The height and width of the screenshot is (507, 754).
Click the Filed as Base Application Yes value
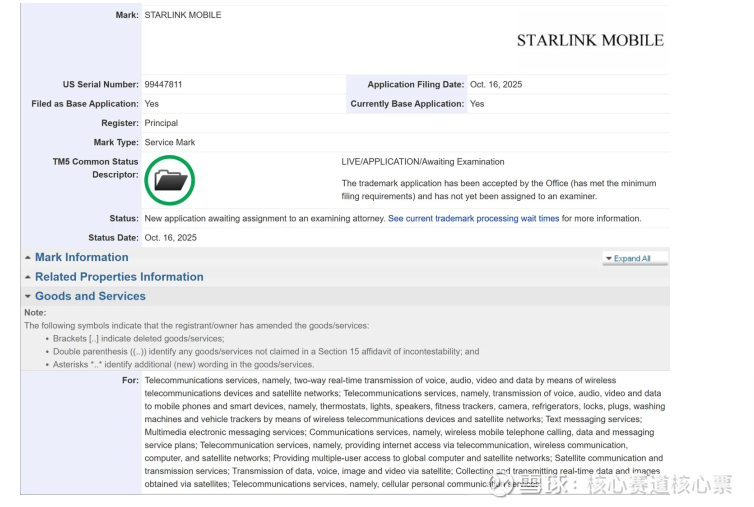151,104
